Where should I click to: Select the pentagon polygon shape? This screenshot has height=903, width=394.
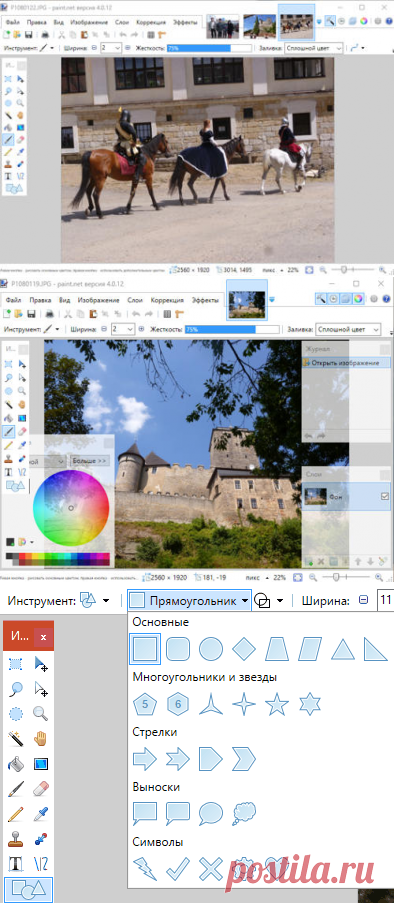click(145, 704)
